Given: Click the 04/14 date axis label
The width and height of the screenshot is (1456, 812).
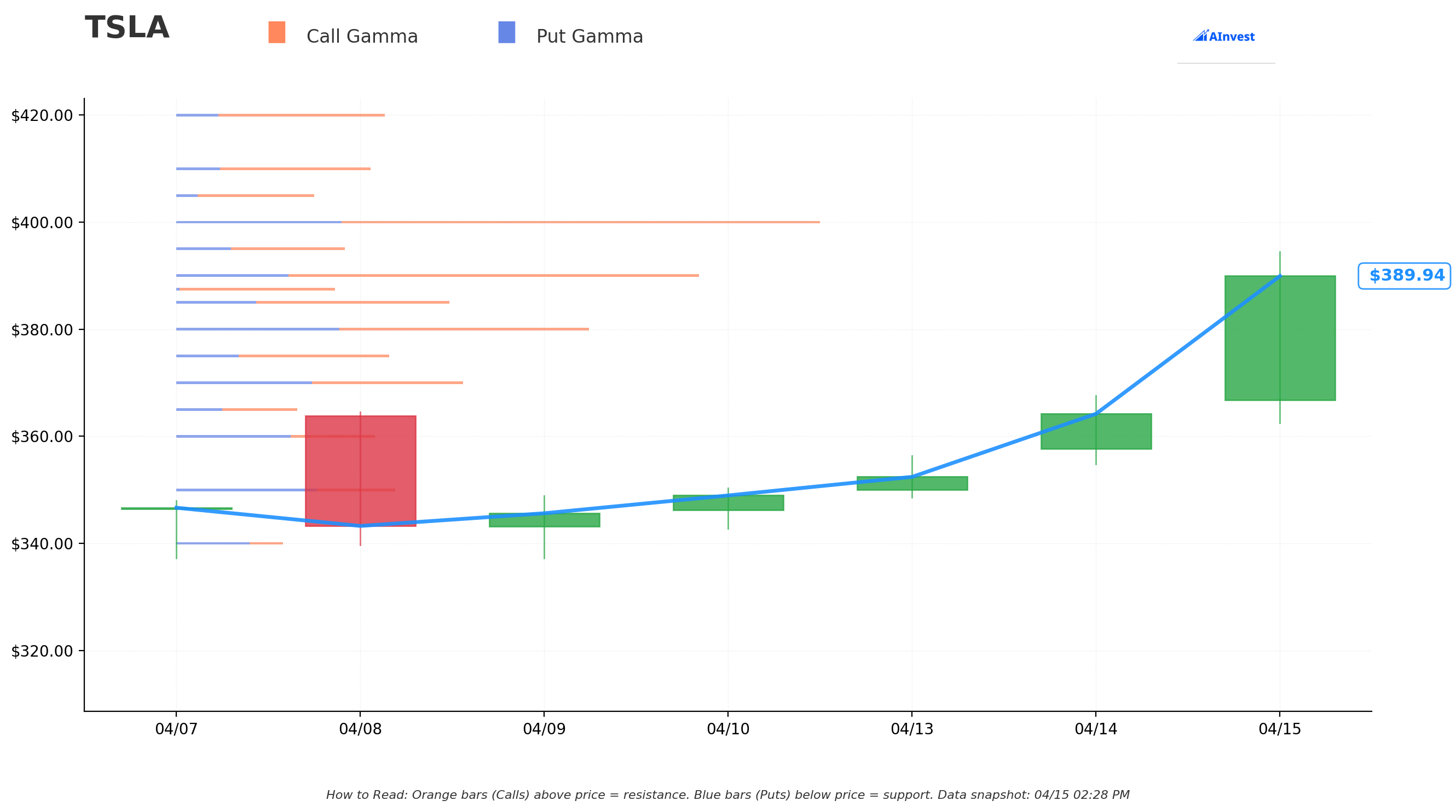Looking at the screenshot, I should 1096,729.
